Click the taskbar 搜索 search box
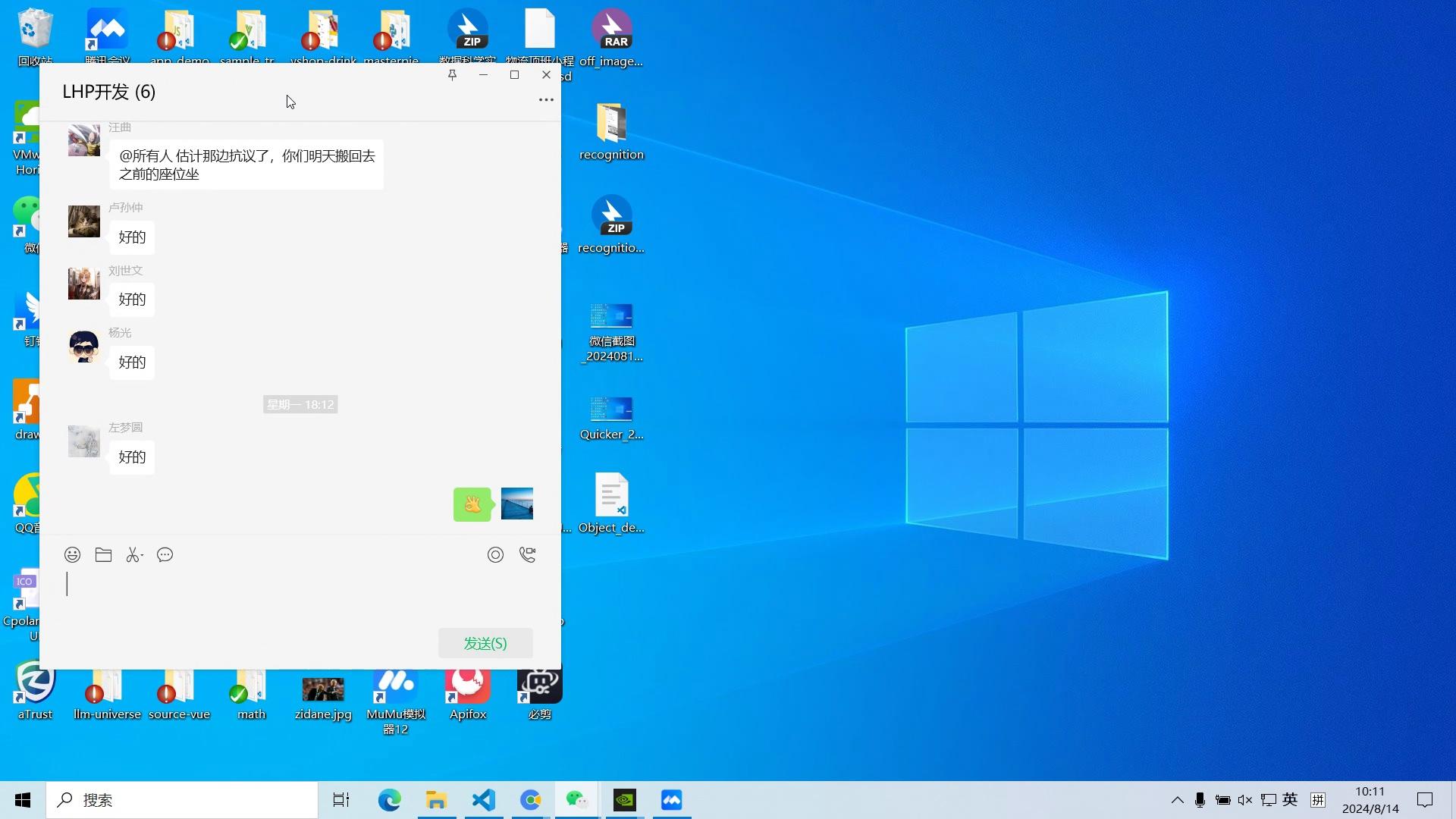This screenshot has height=819, width=1456. (x=182, y=800)
